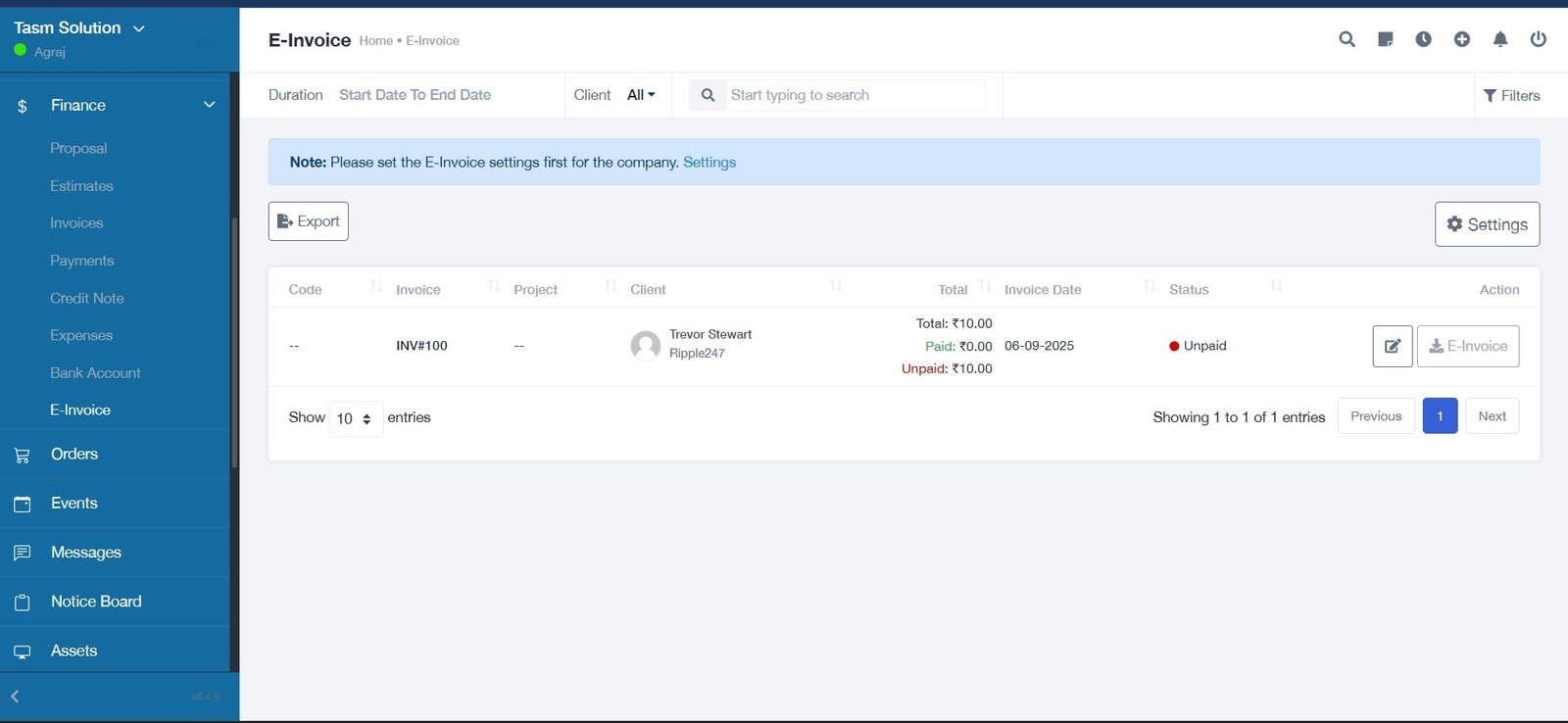Open the search icon in top header
Screen dimensions: 1568x723
point(1347,39)
